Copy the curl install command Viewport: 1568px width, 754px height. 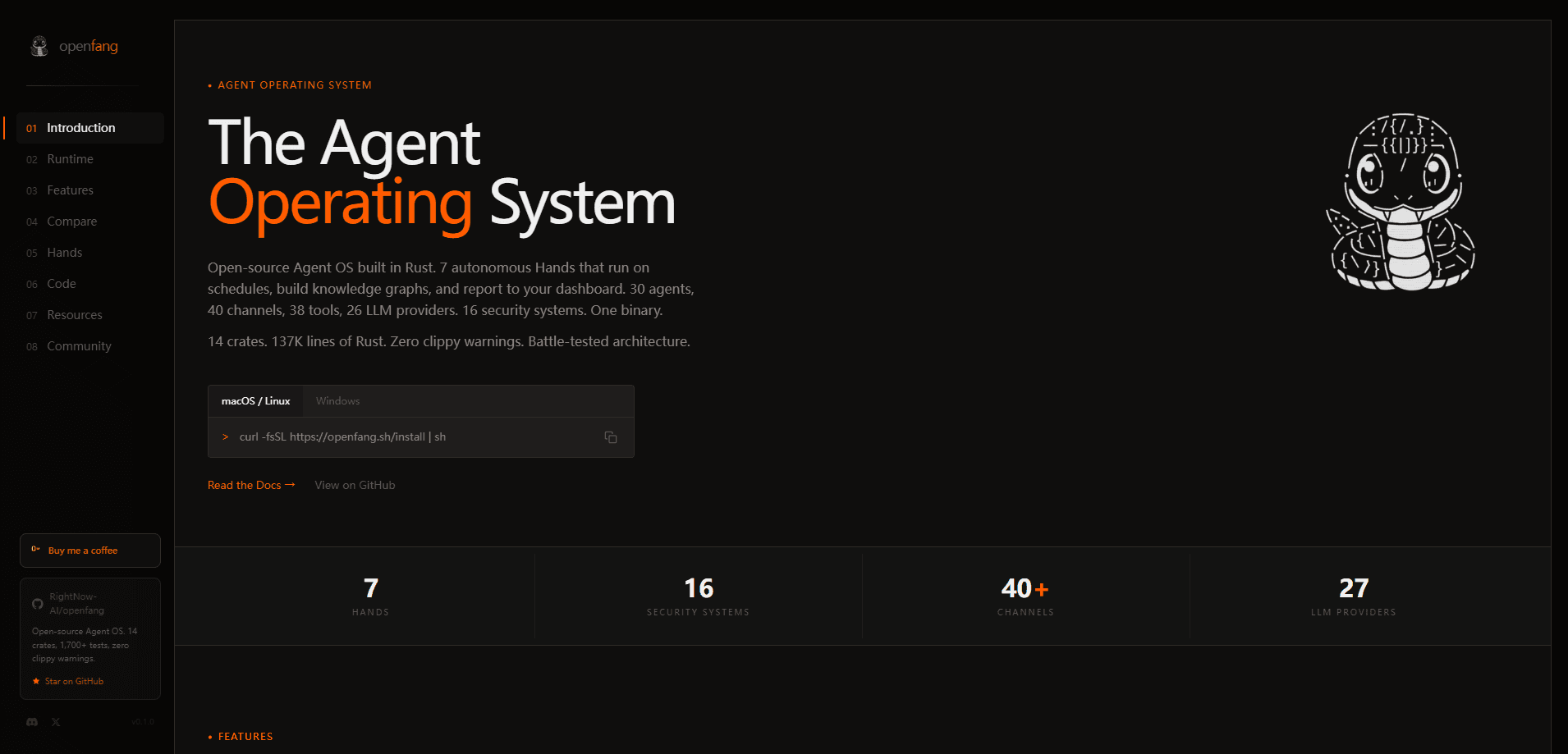point(611,437)
